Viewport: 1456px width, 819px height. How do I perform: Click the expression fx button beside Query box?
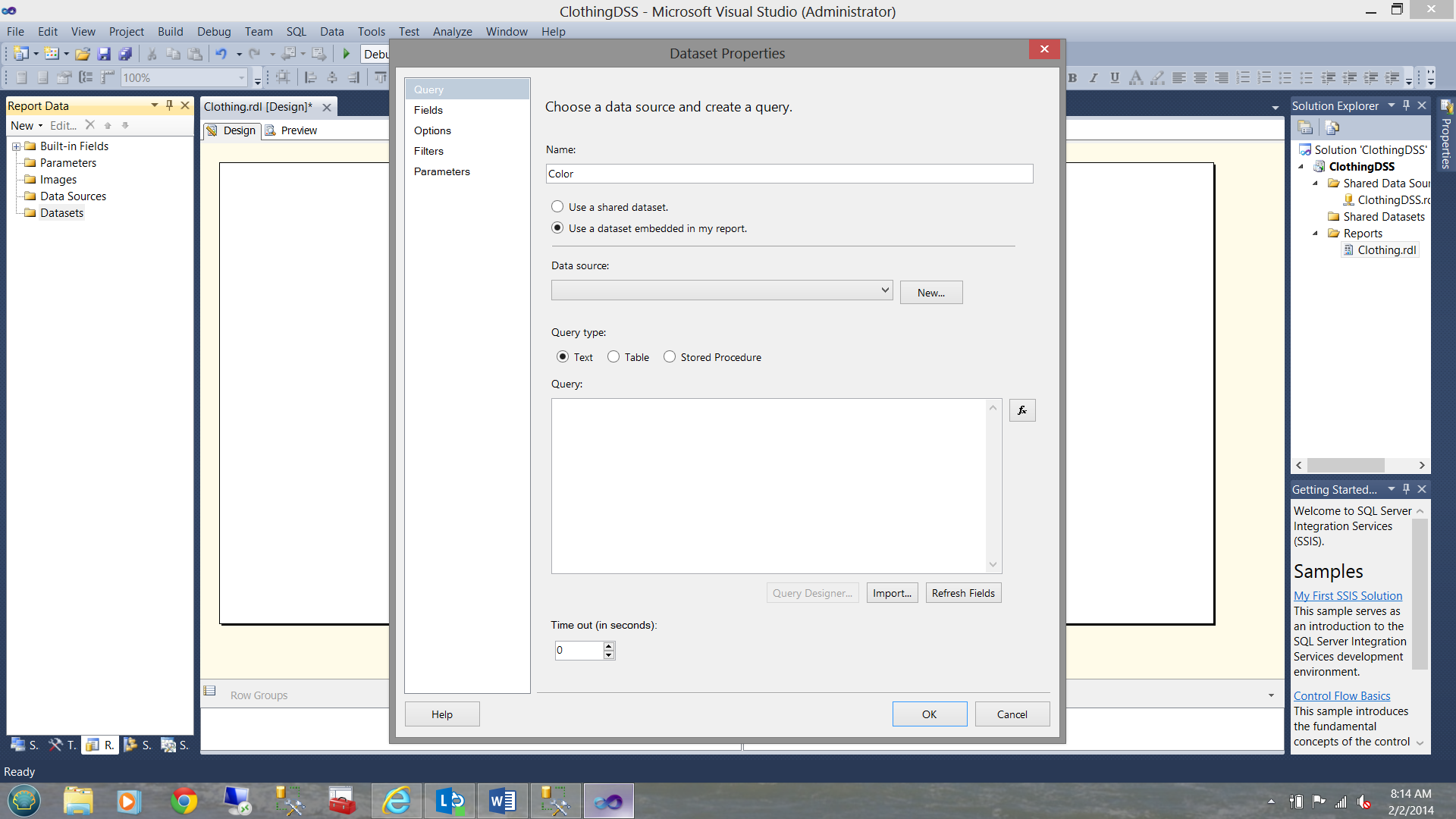pos(1021,410)
